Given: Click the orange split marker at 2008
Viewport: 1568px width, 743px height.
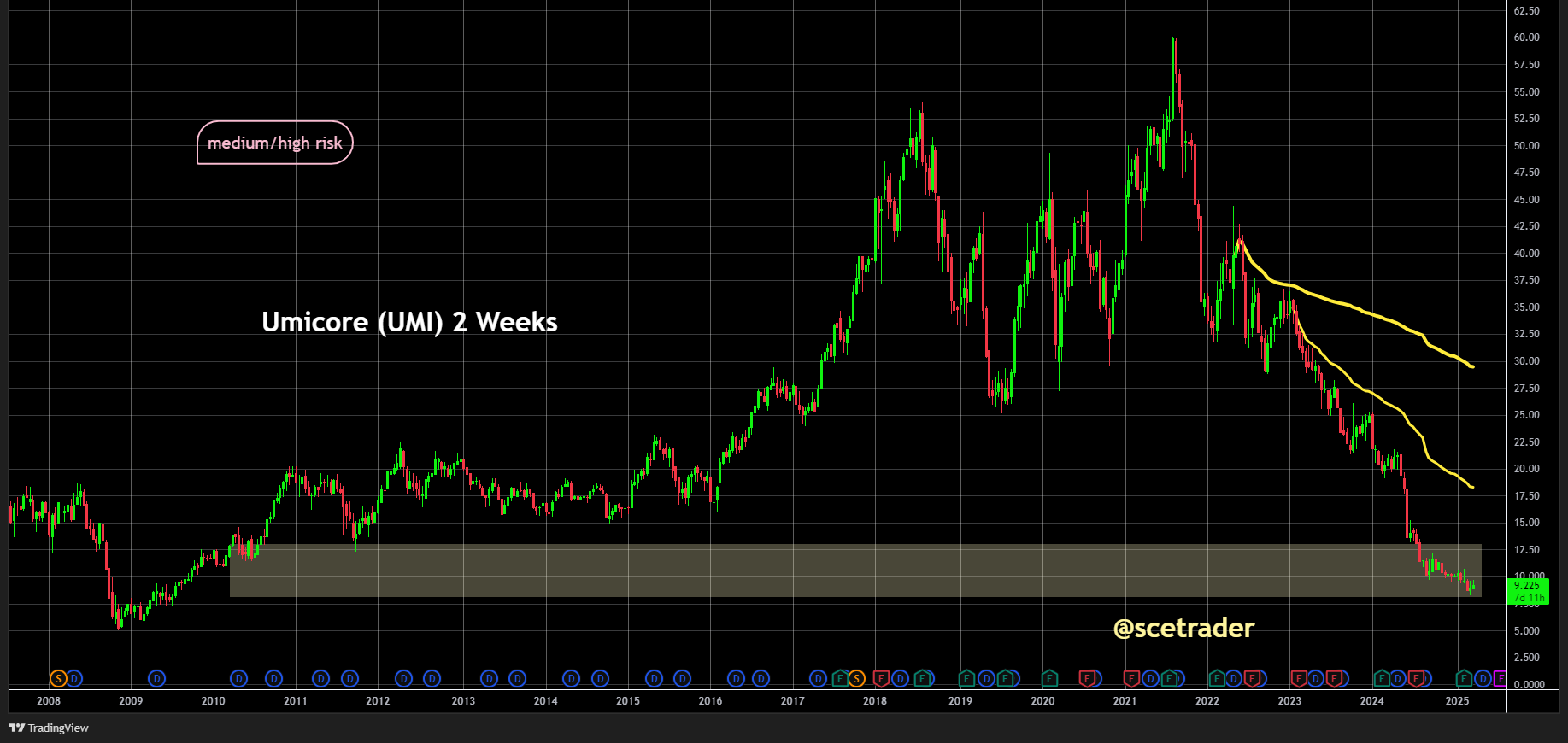Looking at the screenshot, I should point(57,679).
